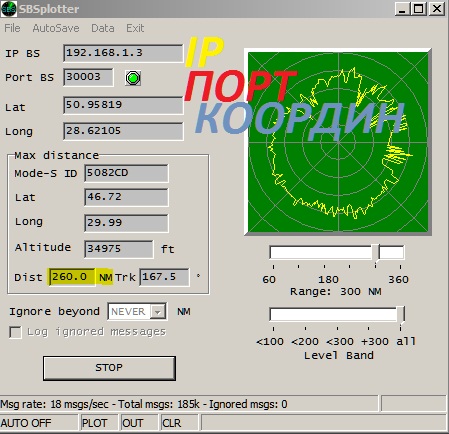Click the 360 mark under Range slider
Viewport: 449px width, 434px height.
tap(398, 279)
